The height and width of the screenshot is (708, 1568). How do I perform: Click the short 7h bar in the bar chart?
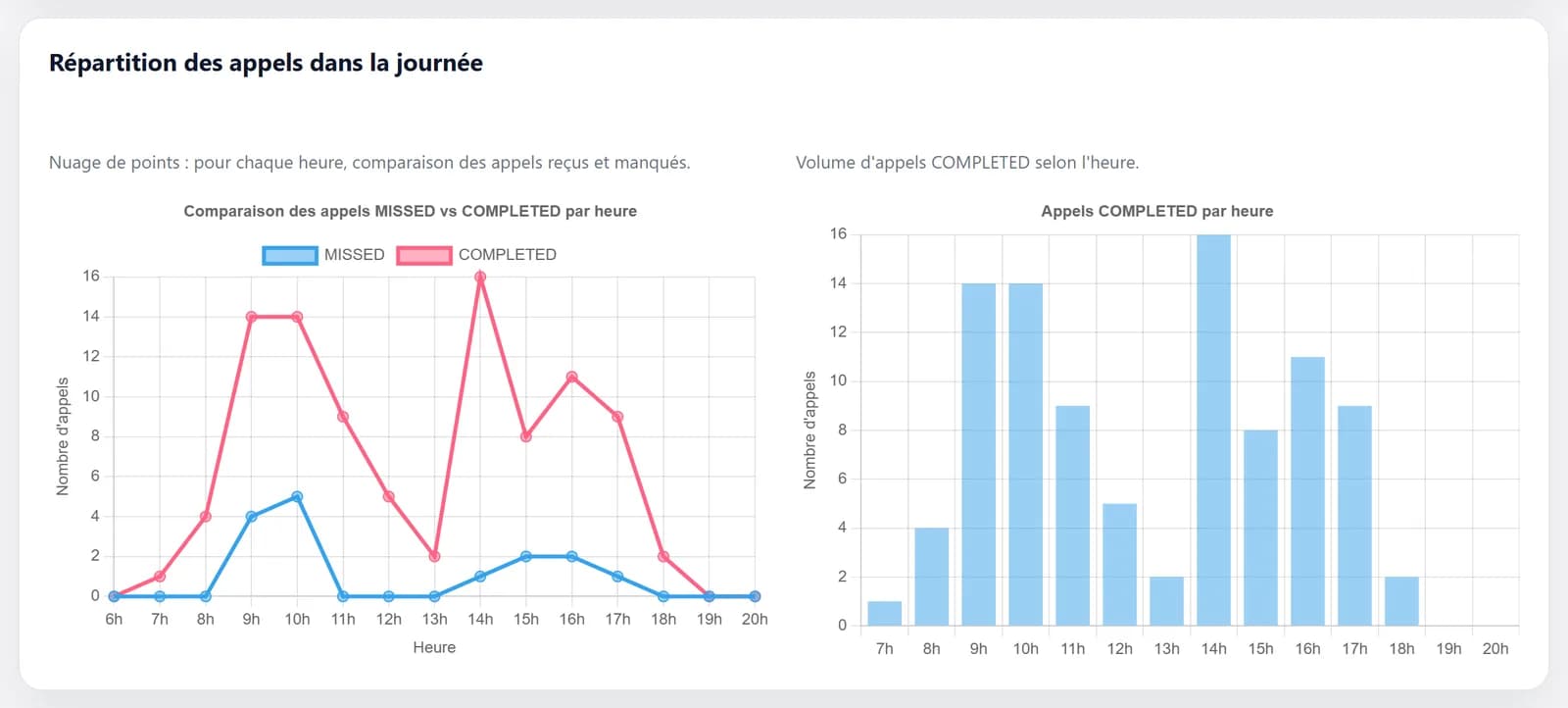pyautogui.click(x=884, y=614)
